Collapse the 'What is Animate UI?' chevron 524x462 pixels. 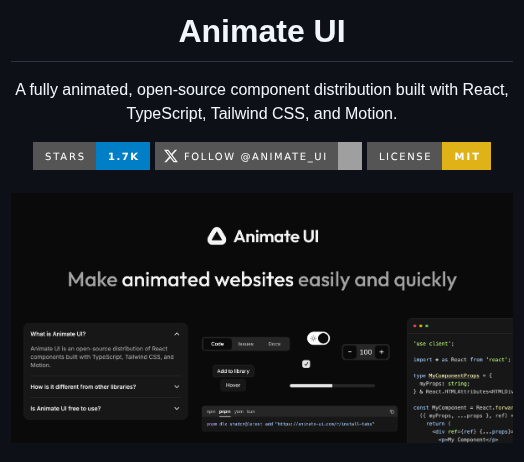click(x=177, y=334)
